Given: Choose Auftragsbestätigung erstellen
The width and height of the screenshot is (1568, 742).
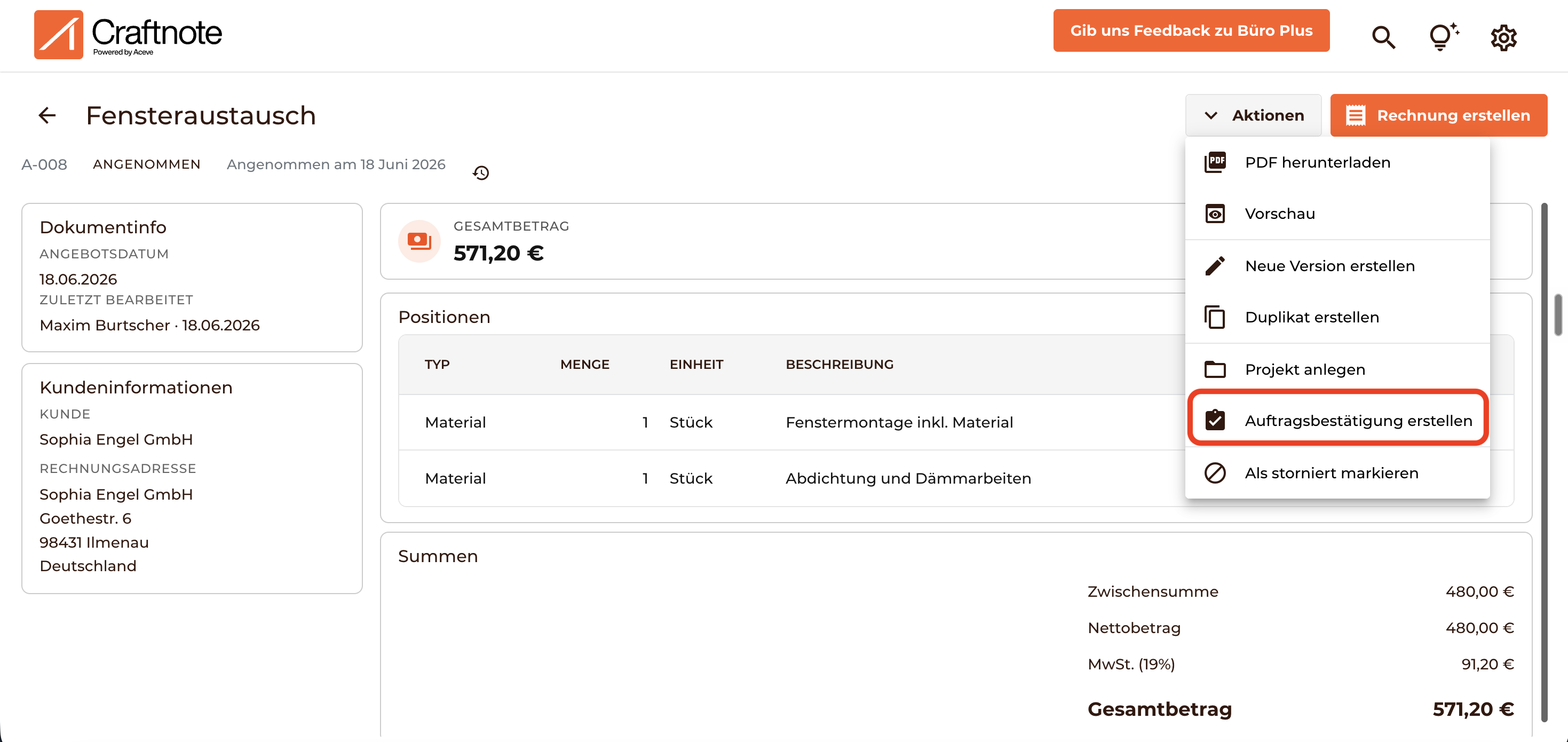Looking at the screenshot, I should coord(1337,420).
